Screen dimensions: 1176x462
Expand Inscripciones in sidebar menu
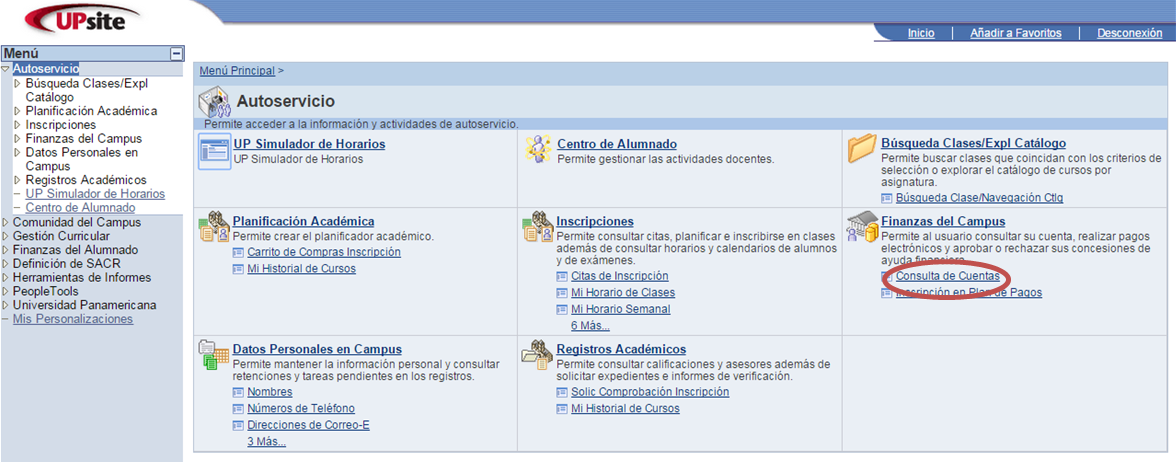(x=18, y=124)
